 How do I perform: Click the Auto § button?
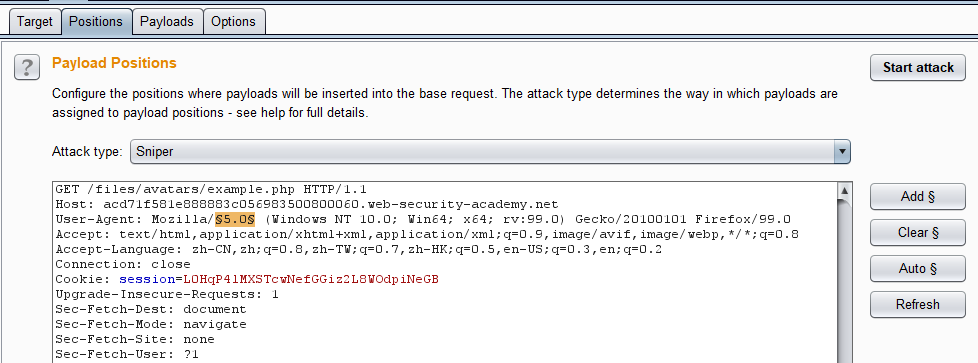tap(918, 269)
